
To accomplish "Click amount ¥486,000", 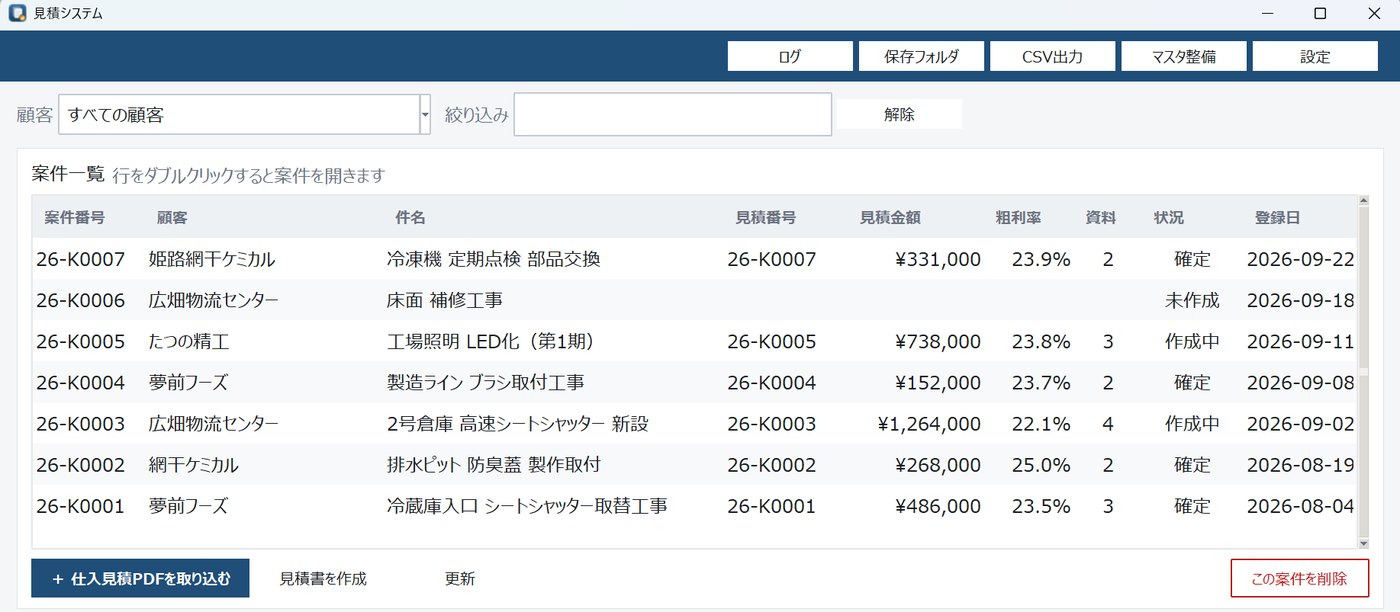I will pyautogui.click(x=938, y=506).
